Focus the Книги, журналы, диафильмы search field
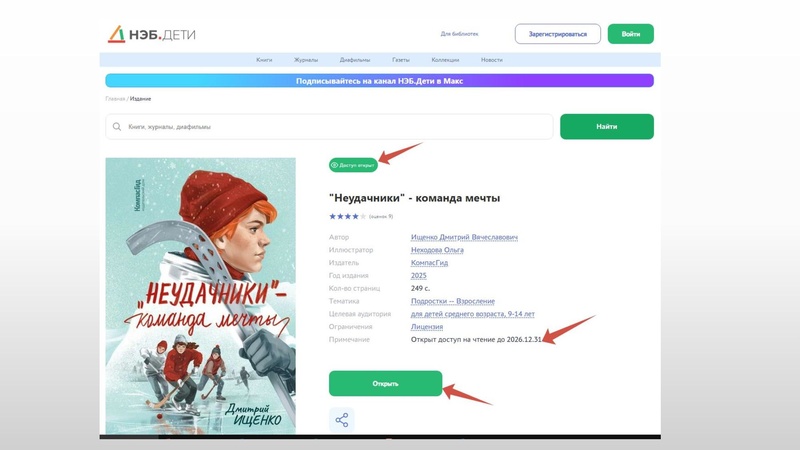 tap(329, 127)
